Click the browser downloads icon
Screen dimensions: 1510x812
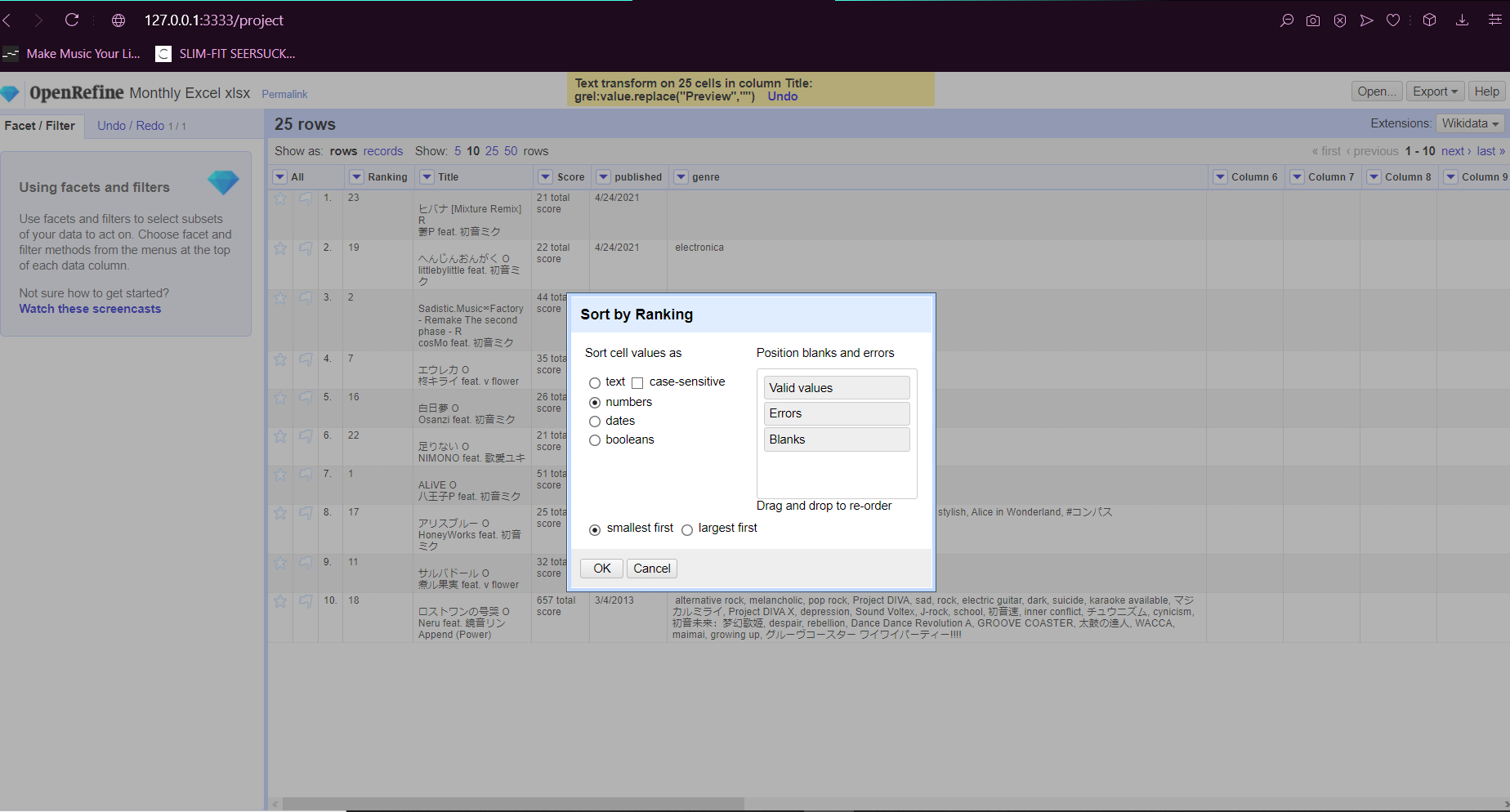[x=1462, y=20]
